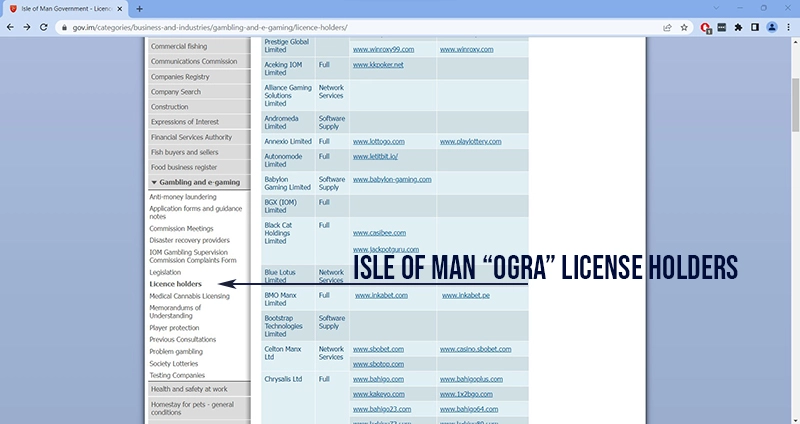Visit www.kakeyo.com link
Screen dimensions: 800x424
click(x=379, y=394)
